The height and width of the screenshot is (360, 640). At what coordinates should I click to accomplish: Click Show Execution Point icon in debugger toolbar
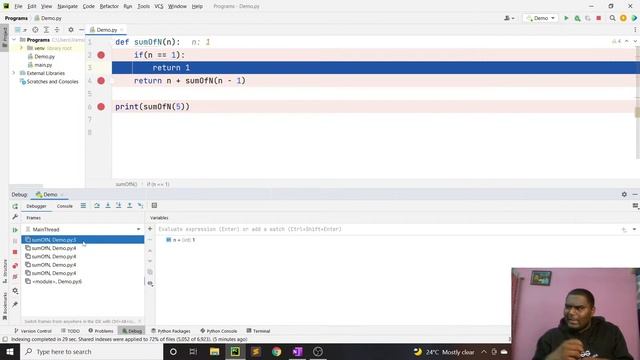[x=83, y=206]
